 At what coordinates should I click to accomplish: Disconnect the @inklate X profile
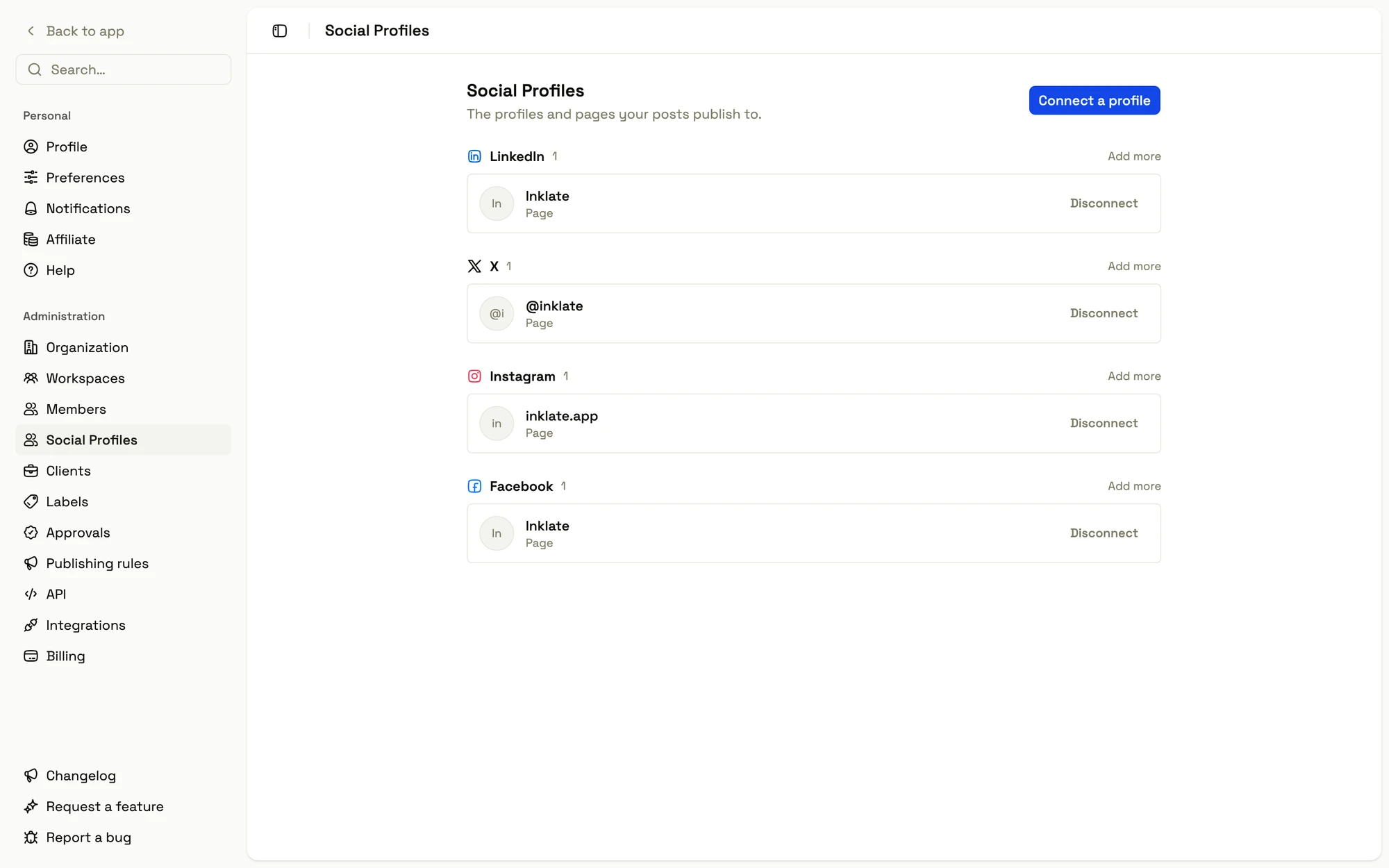[x=1104, y=313]
